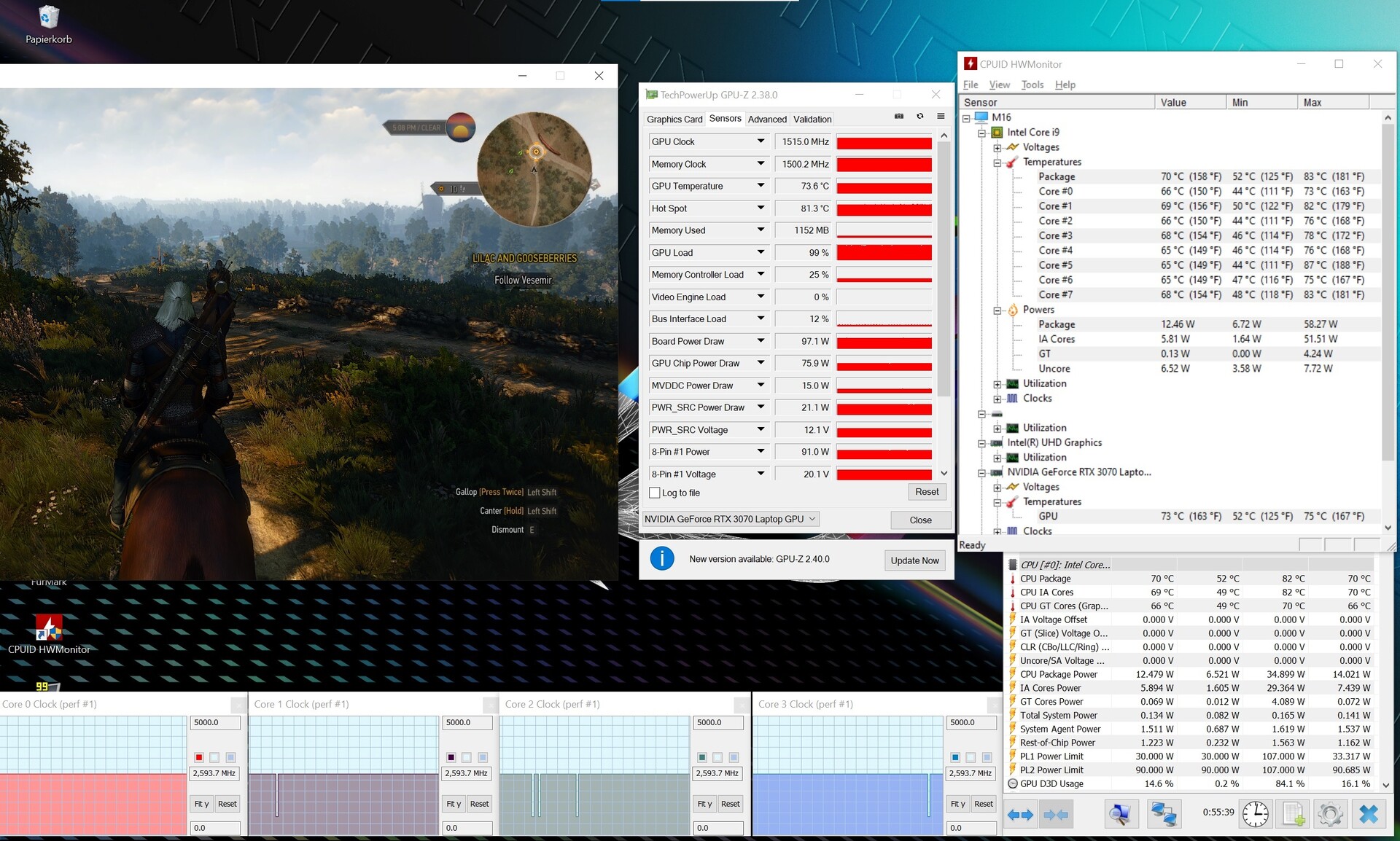Image resolution: width=1400 pixels, height=841 pixels.
Task: Click Reset in the GPU-Z sensors panel
Action: pos(927,492)
